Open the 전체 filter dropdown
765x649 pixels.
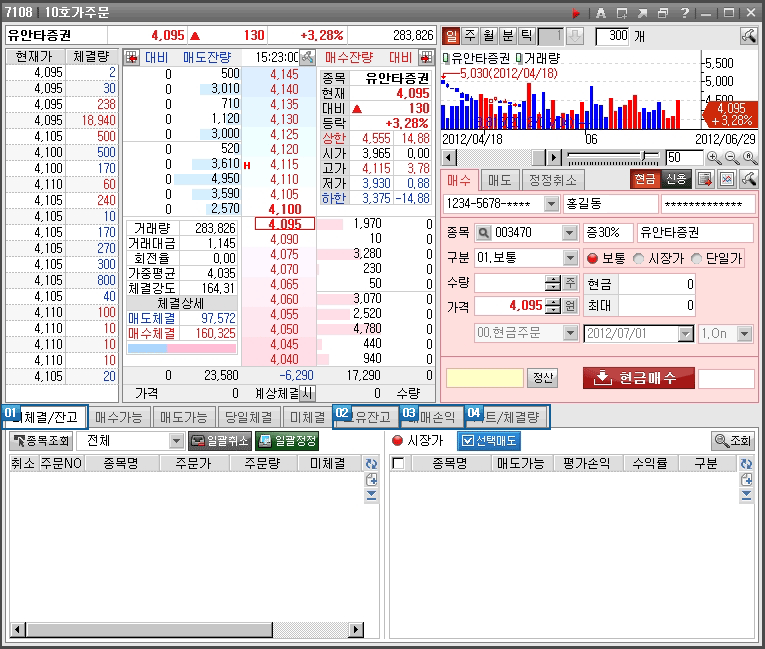click(176, 441)
